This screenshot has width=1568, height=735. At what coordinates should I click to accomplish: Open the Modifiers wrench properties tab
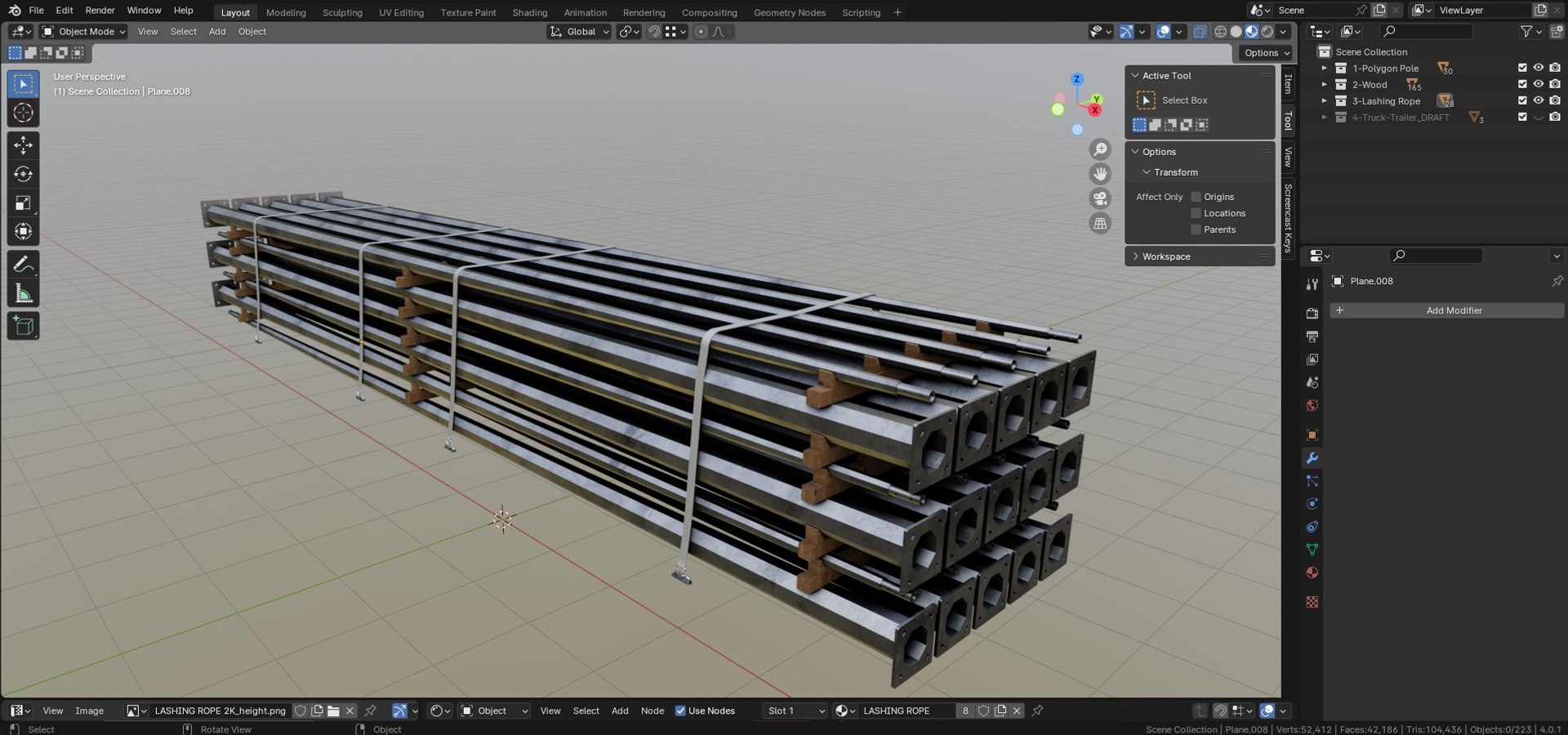pyautogui.click(x=1312, y=458)
